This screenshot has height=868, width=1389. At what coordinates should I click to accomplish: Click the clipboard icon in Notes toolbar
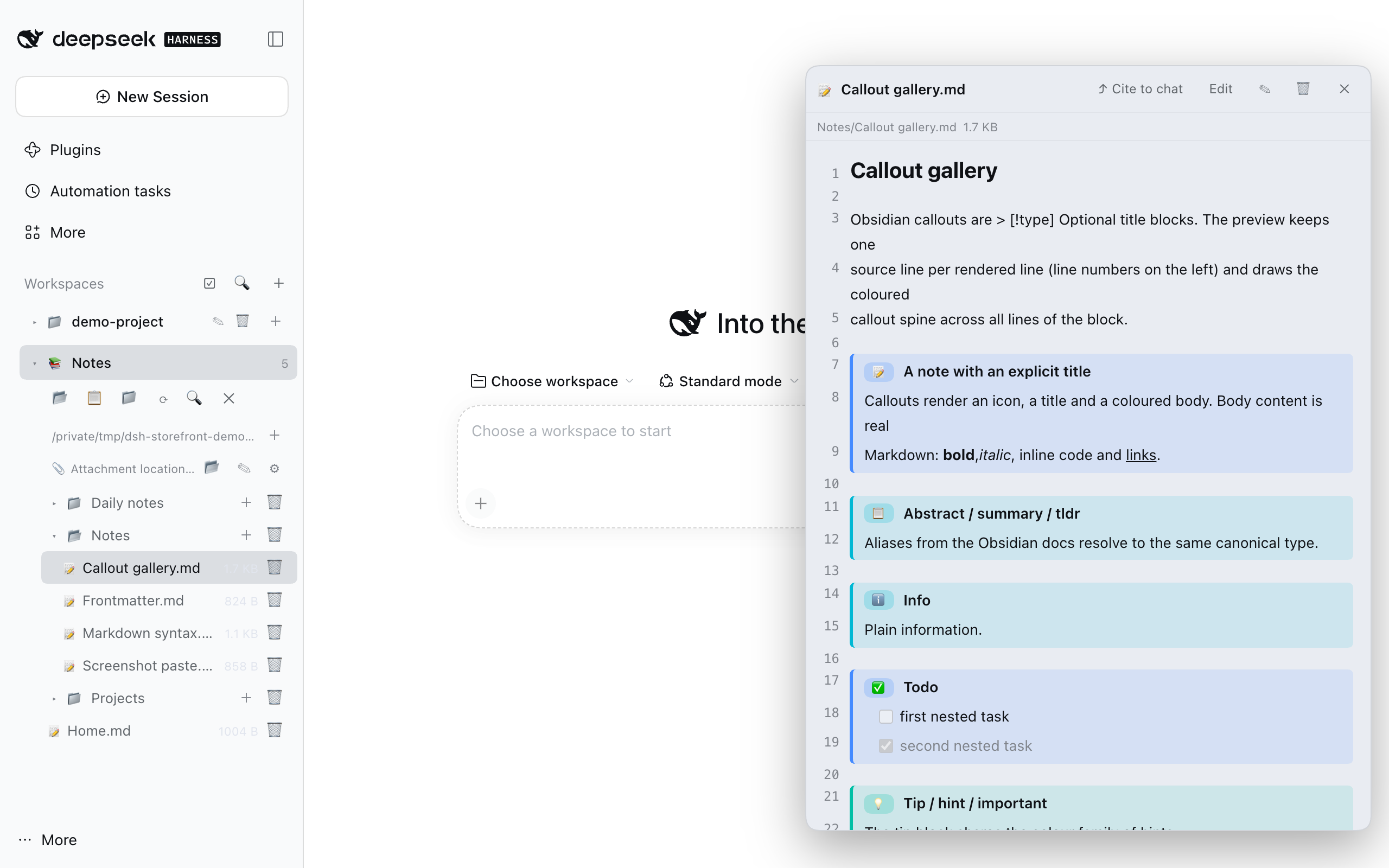[x=94, y=398]
